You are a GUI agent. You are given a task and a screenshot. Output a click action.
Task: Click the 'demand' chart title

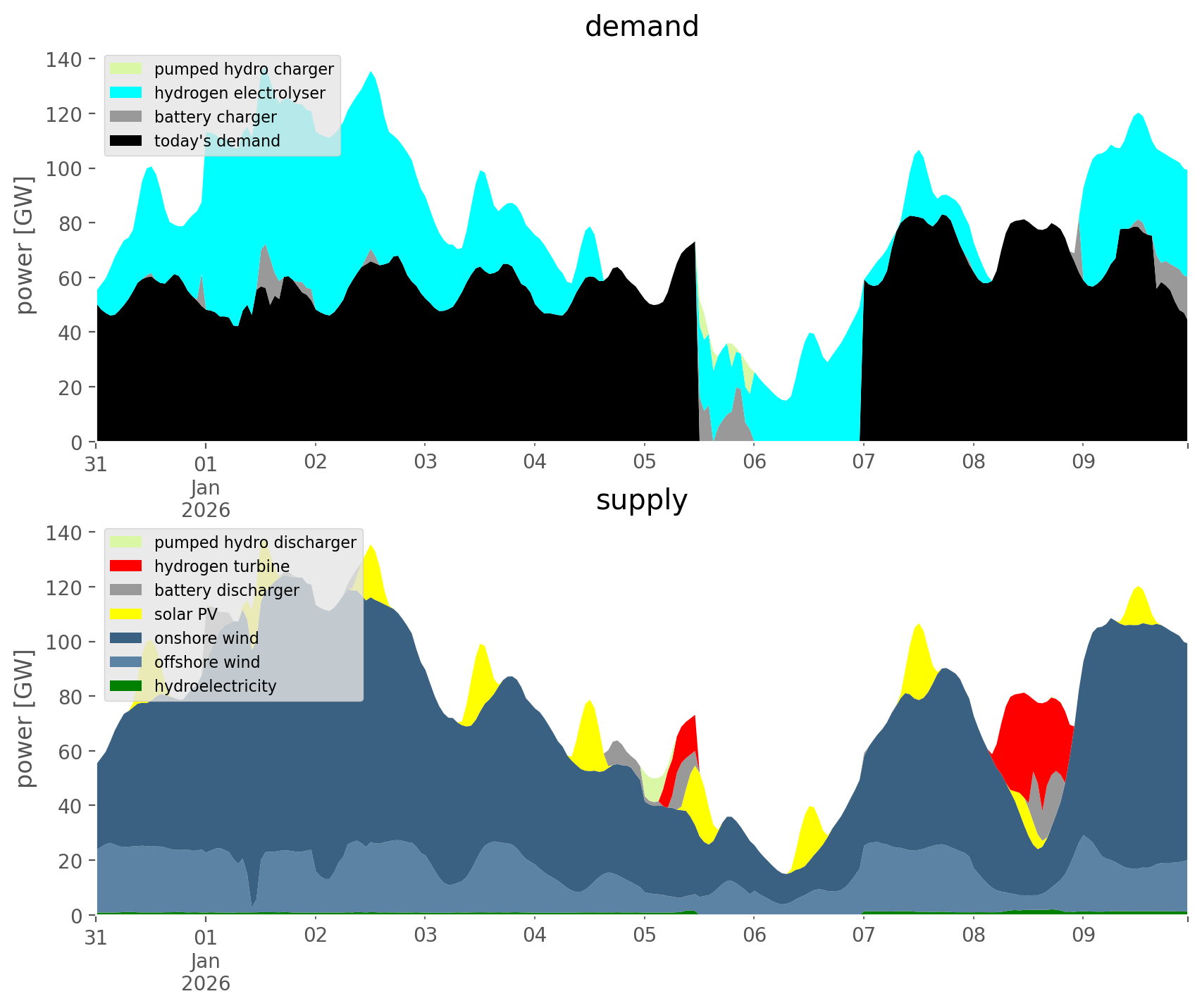(x=641, y=27)
